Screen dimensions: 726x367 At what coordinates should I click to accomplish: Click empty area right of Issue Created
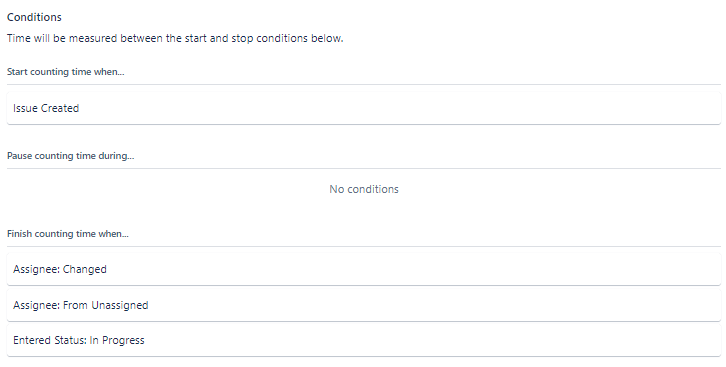tap(398, 108)
